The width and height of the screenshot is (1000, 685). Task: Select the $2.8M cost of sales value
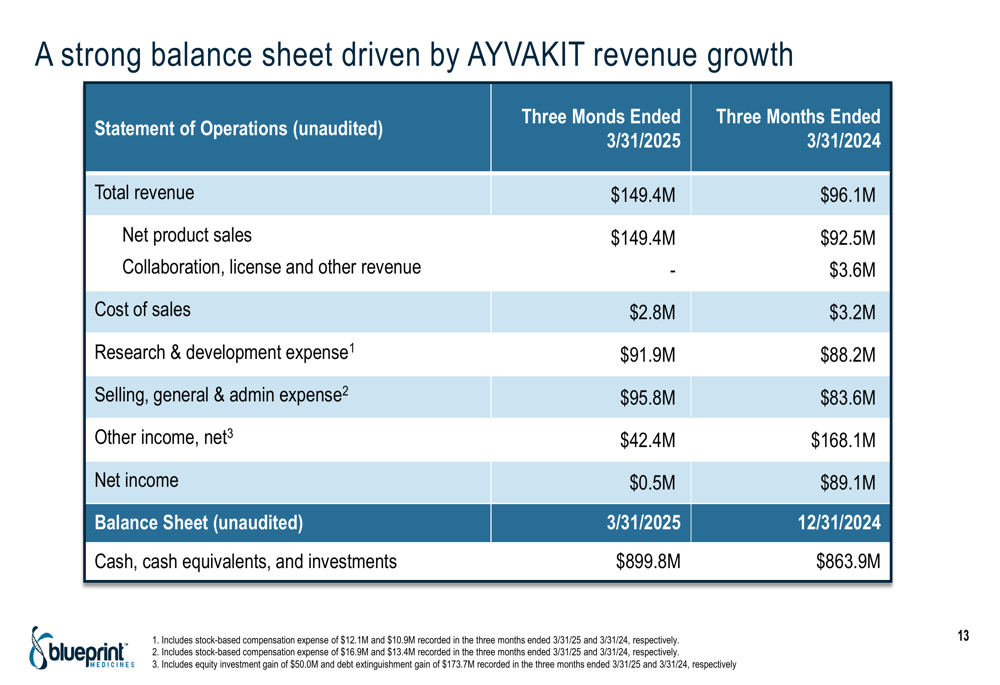pos(652,313)
